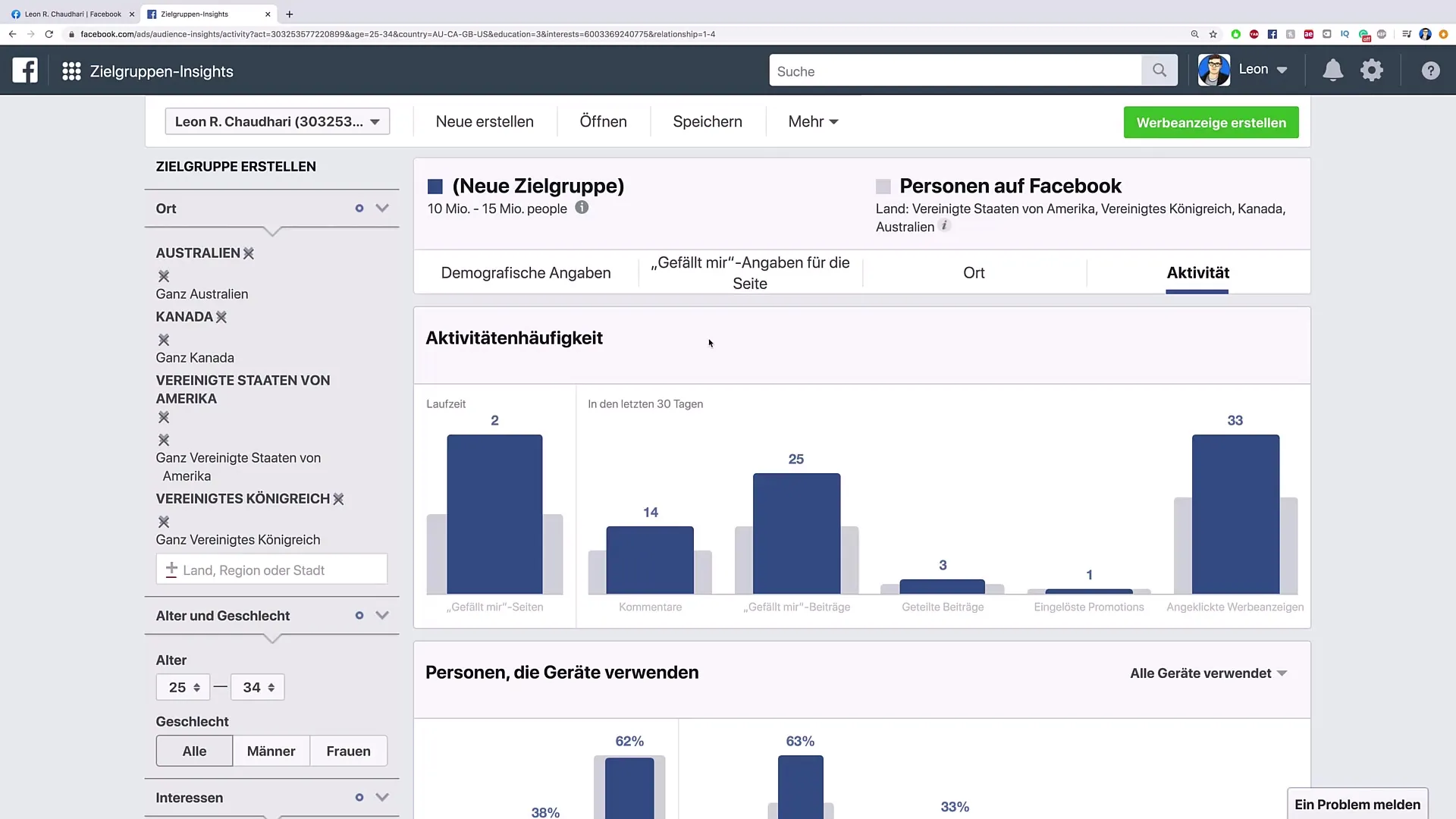This screenshot has height=819, width=1456.
Task: Click the Facebook logo icon
Action: tap(25, 71)
